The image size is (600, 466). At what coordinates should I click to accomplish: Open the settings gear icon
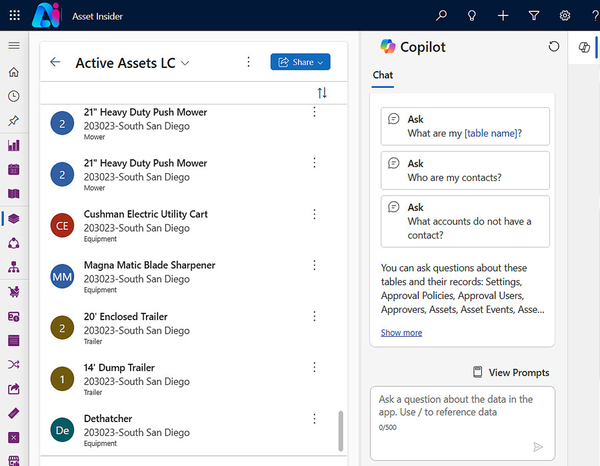point(565,15)
